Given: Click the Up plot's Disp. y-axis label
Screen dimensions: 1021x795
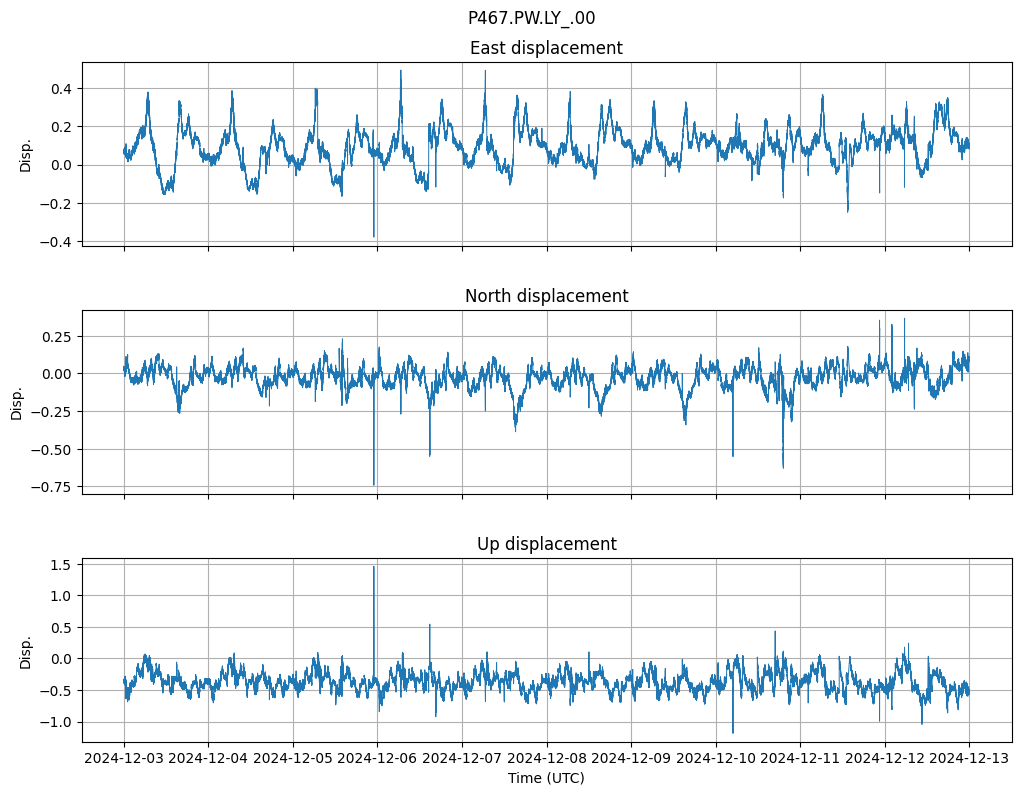Looking at the screenshot, I should tap(26, 650).
